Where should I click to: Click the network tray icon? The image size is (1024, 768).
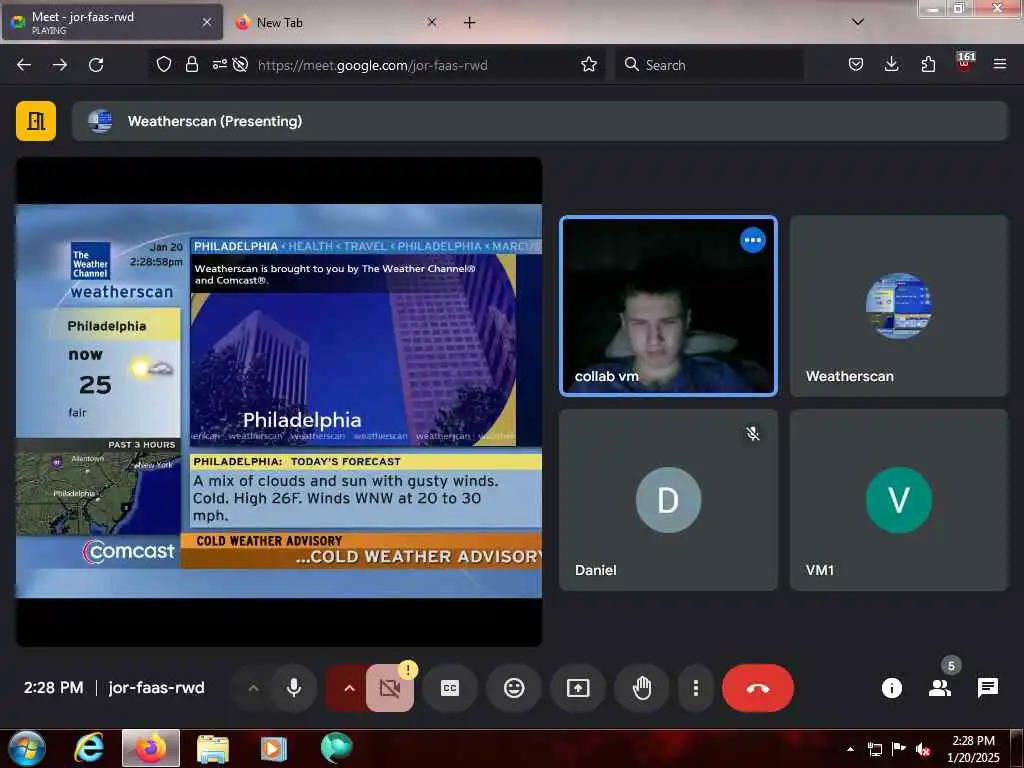(874, 749)
